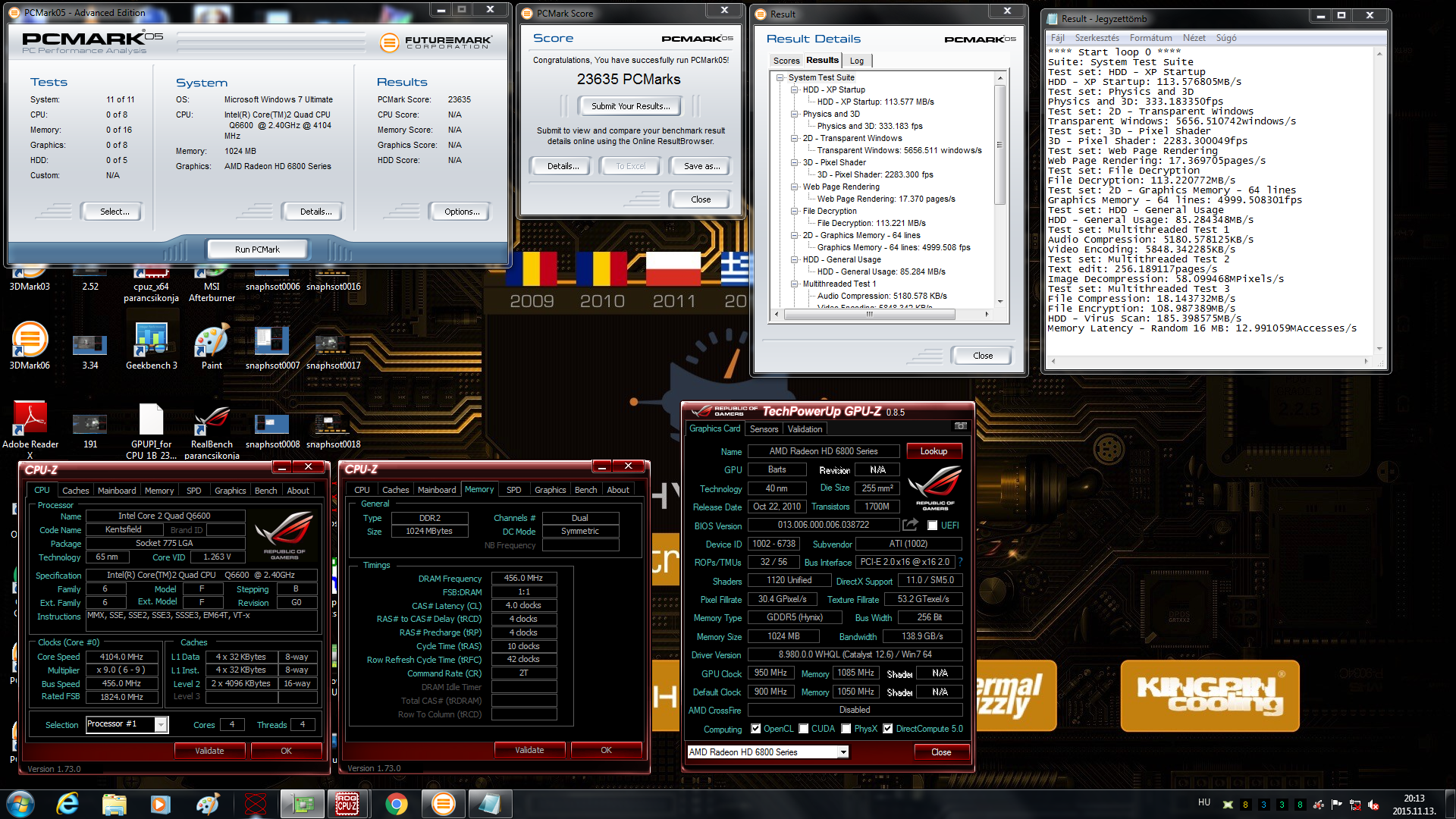Open the Windows Start menu orb

(x=20, y=804)
